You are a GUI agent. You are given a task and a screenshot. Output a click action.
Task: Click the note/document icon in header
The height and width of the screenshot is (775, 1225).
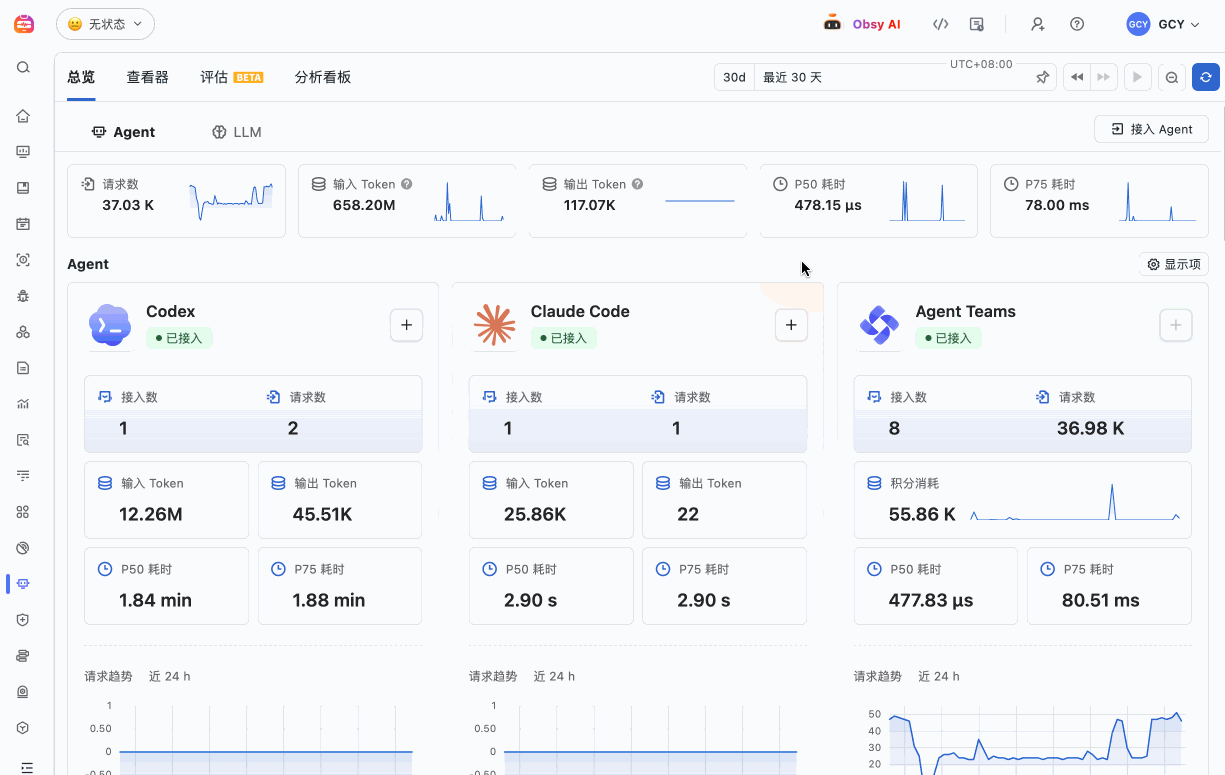coord(977,24)
